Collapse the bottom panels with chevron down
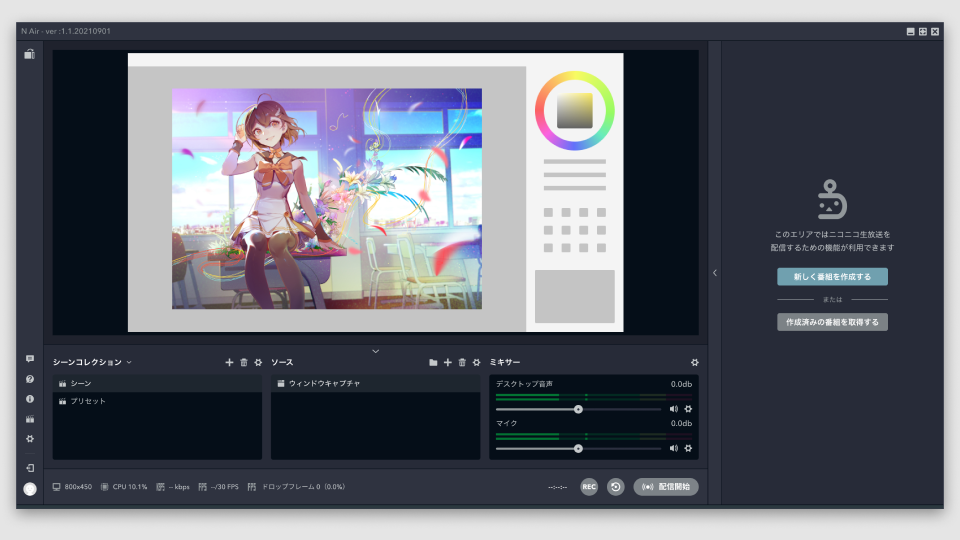Image resolution: width=960 pixels, height=540 pixels. point(376,351)
